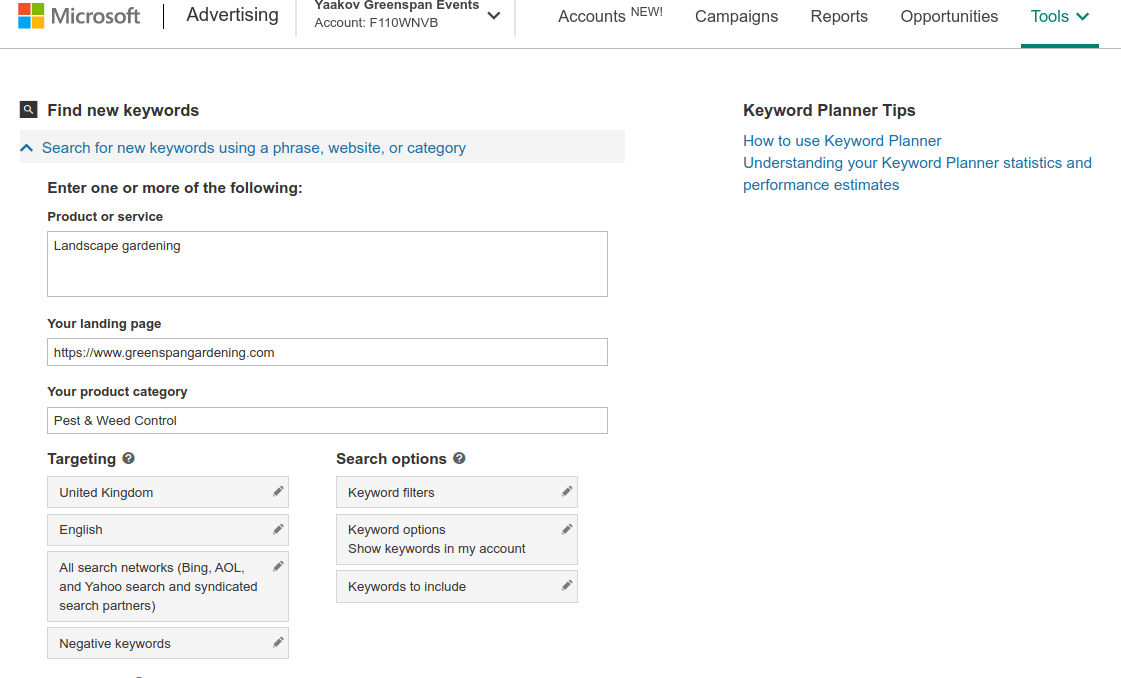Open the Search options help icon

tap(459, 458)
